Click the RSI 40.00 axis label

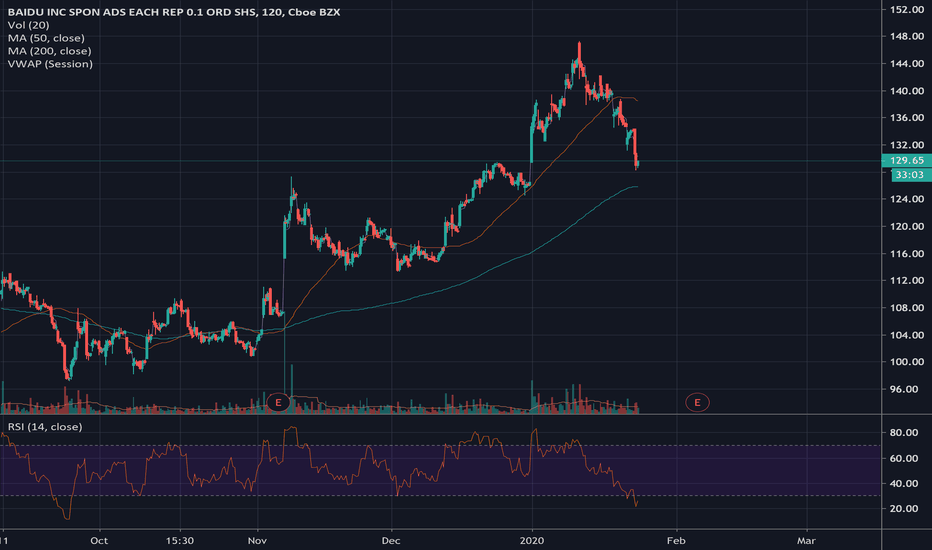click(x=904, y=483)
